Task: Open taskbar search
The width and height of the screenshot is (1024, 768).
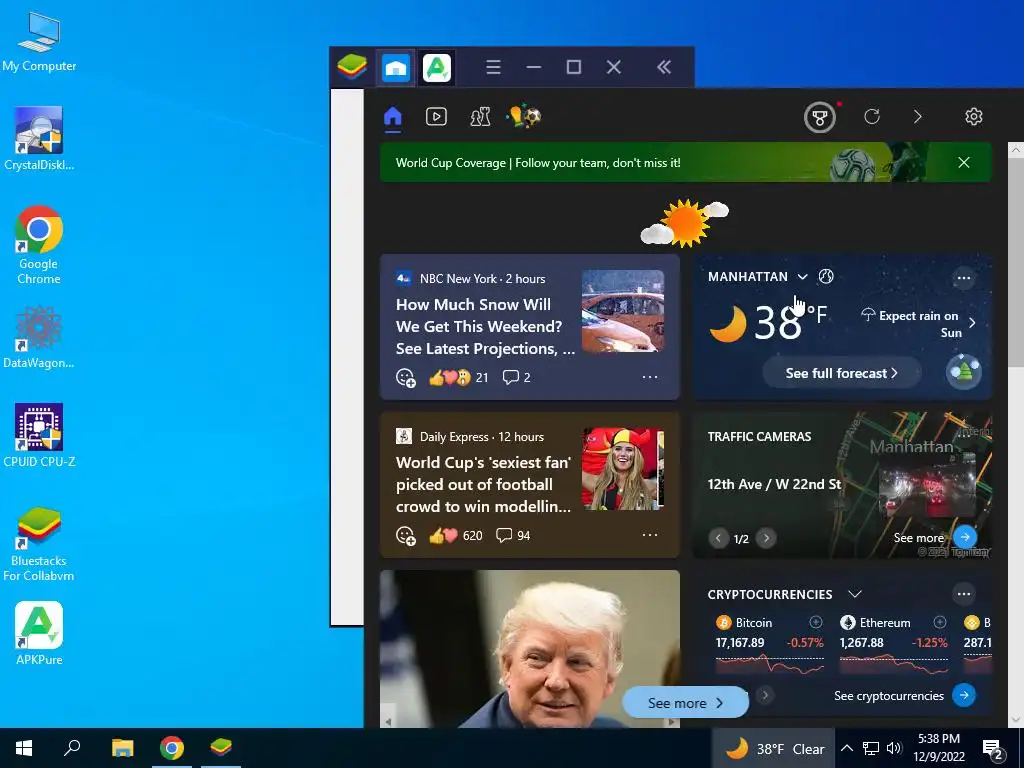Action: 72,748
